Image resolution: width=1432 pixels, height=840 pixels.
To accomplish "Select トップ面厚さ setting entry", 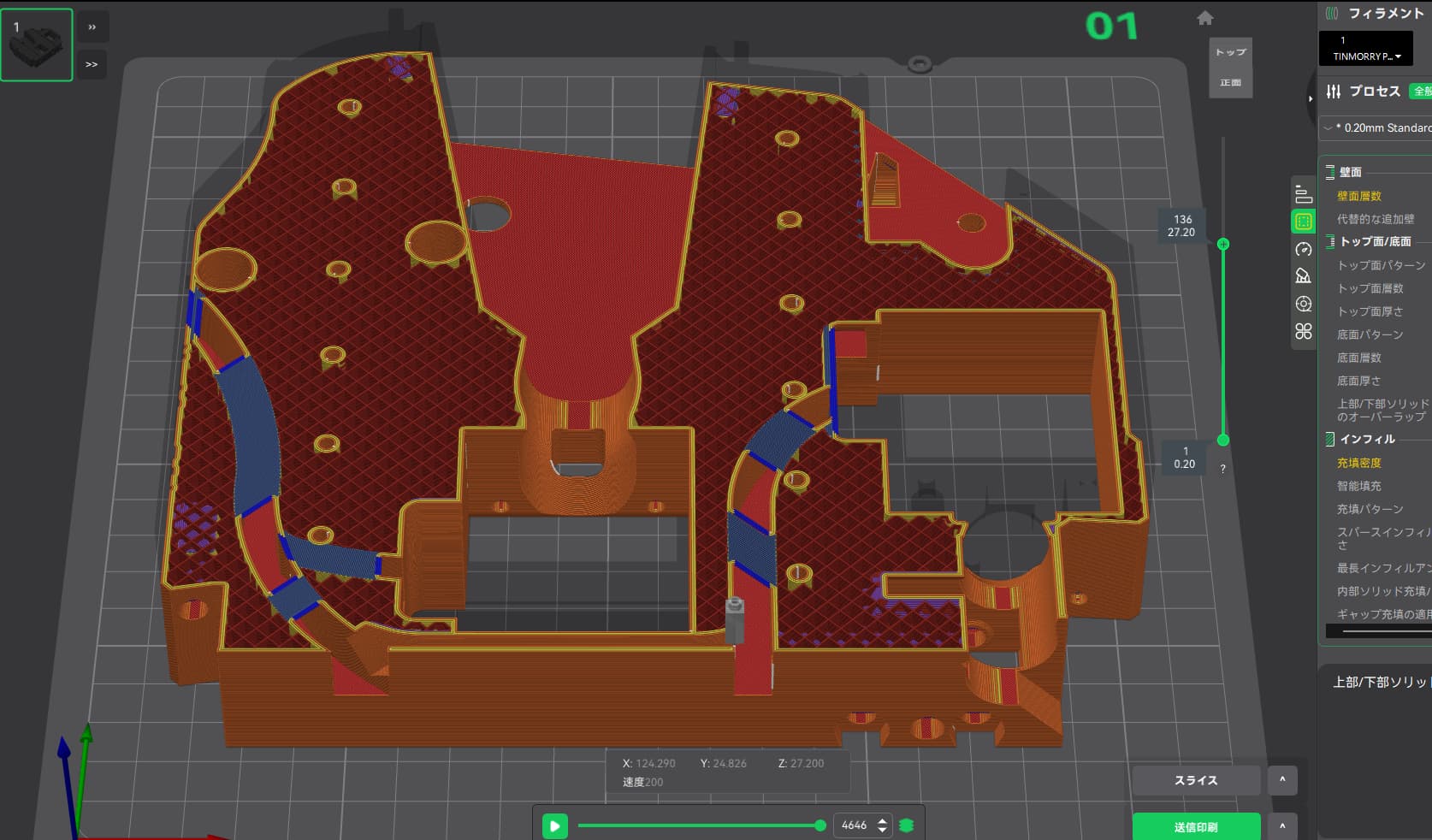I will (1370, 311).
